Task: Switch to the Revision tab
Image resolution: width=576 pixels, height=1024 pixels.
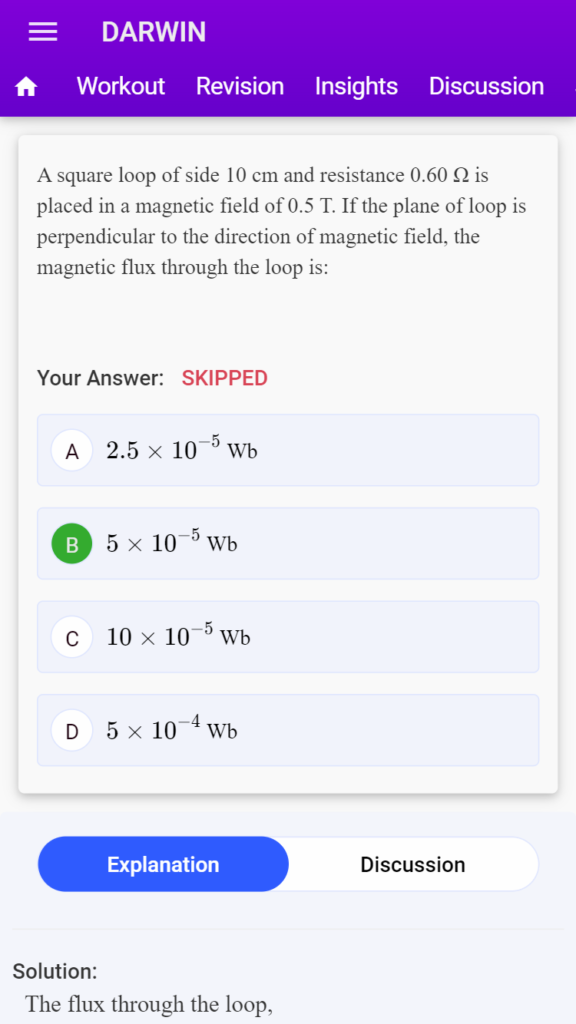Action: point(240,86)
